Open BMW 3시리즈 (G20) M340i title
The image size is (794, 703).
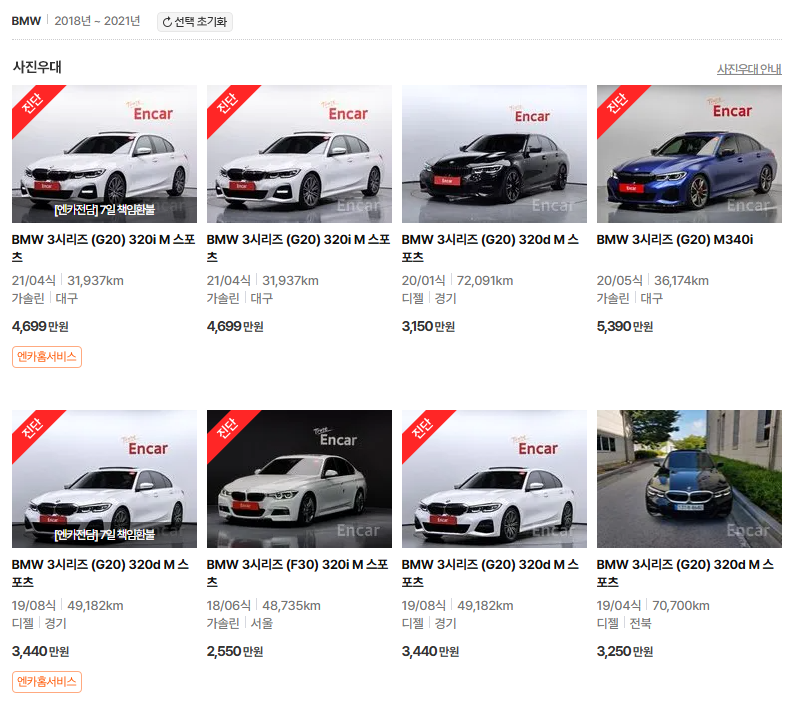pyautogui.click(x=675, y=240)
